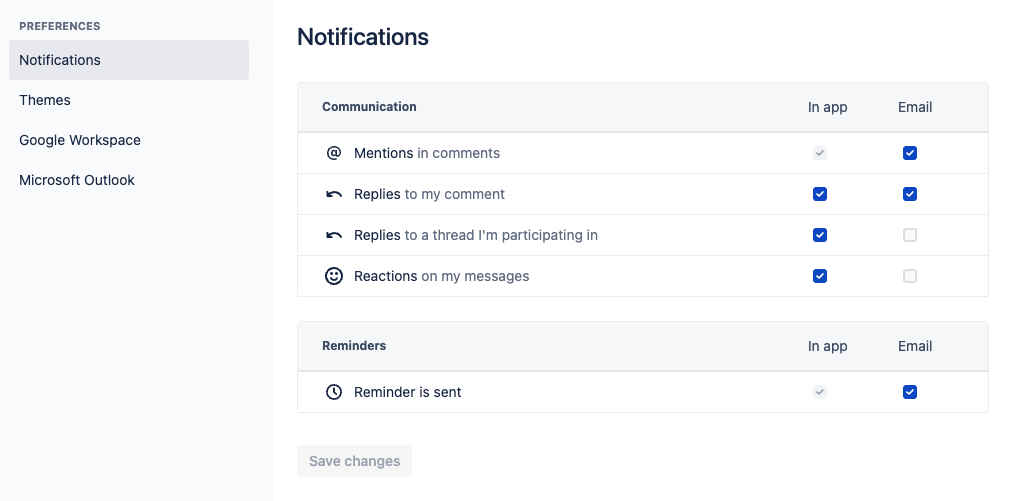Click reply arrow icon for thread replies row

tap(334, 235)
